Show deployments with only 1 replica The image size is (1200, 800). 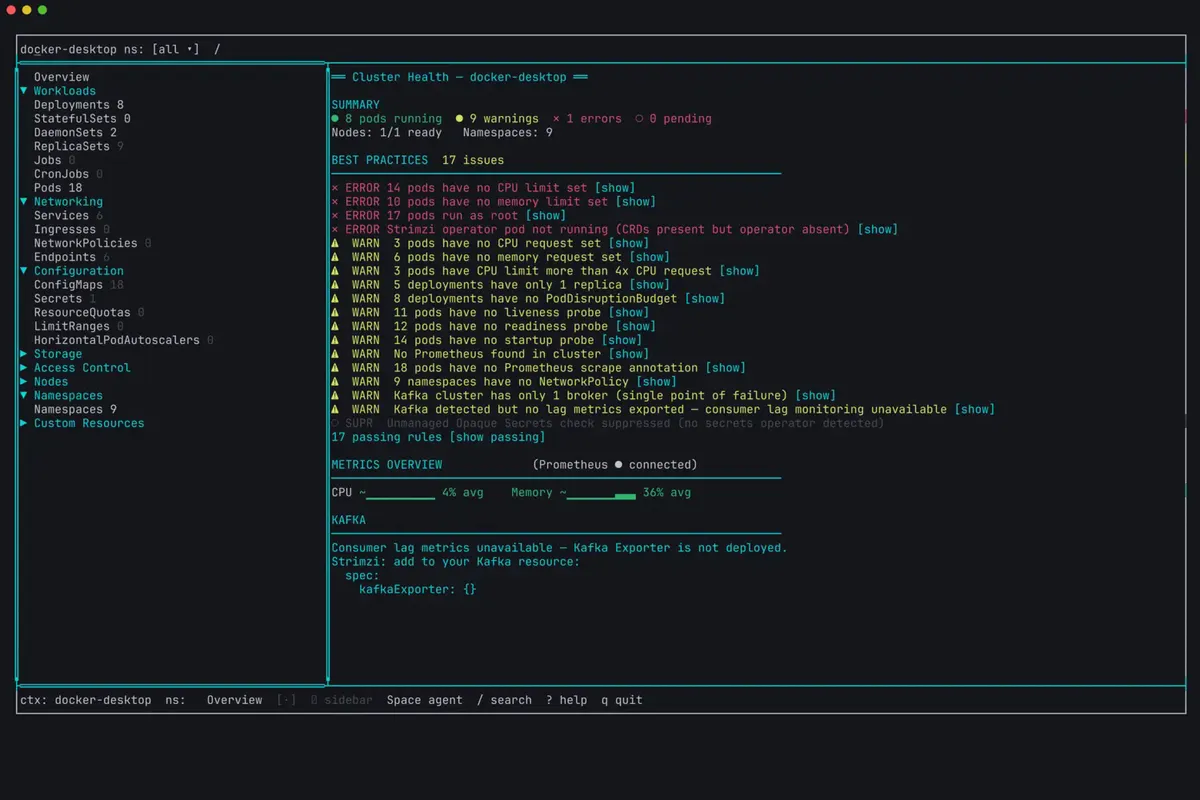pos(650,285)
